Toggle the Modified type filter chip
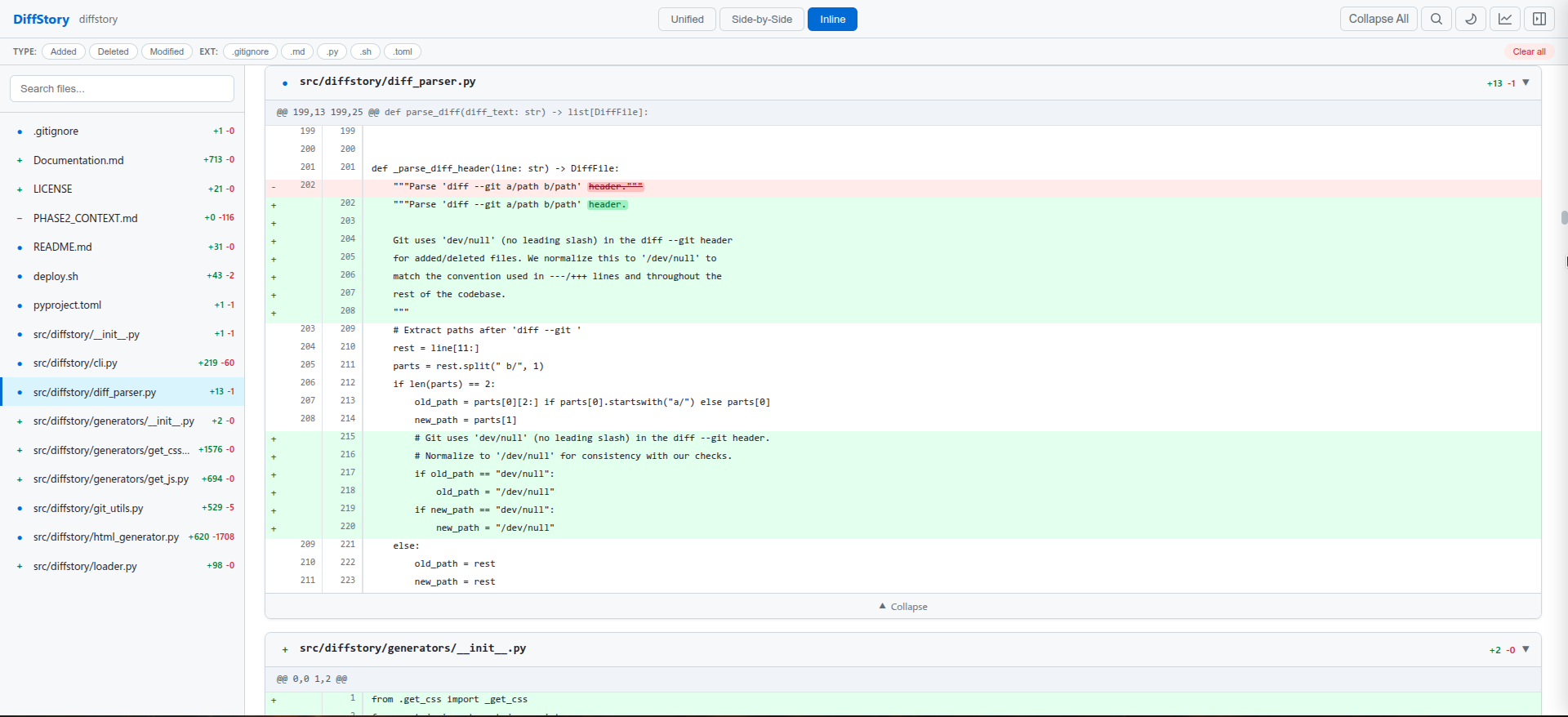Image resolution: width=1568 pixels, height=717 pixels. pyautogui.click(x=167, y=51)
